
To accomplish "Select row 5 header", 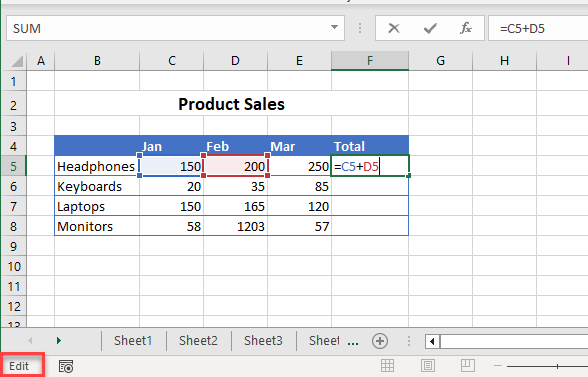I will coord(14,166).
